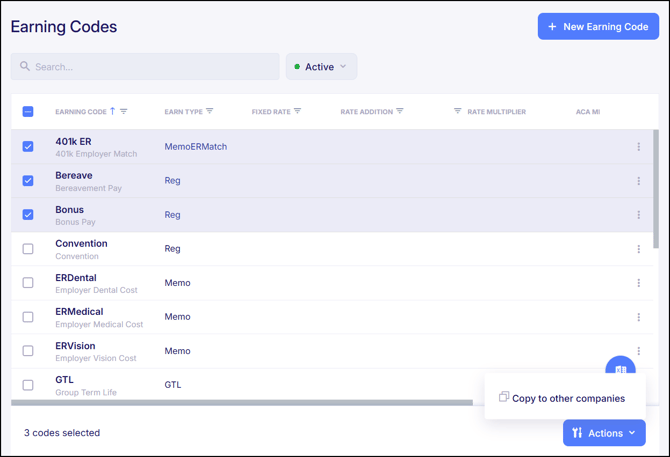Open the Rate Addition column filter
The image size is (670, 457).
[x=400, y=112]
